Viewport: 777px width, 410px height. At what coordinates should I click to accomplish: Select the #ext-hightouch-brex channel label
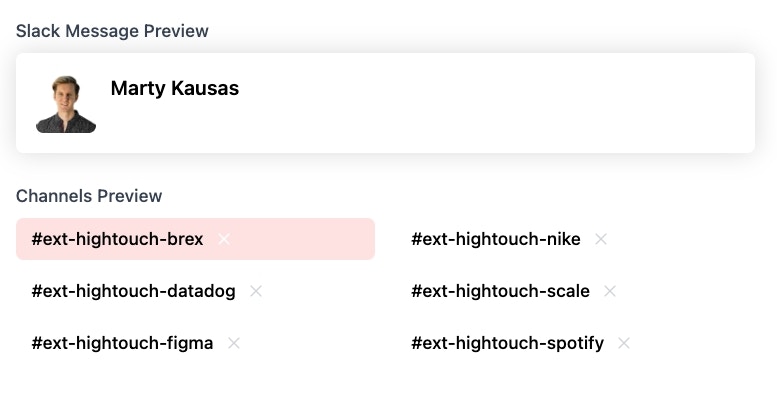click(x=117, y=239)
